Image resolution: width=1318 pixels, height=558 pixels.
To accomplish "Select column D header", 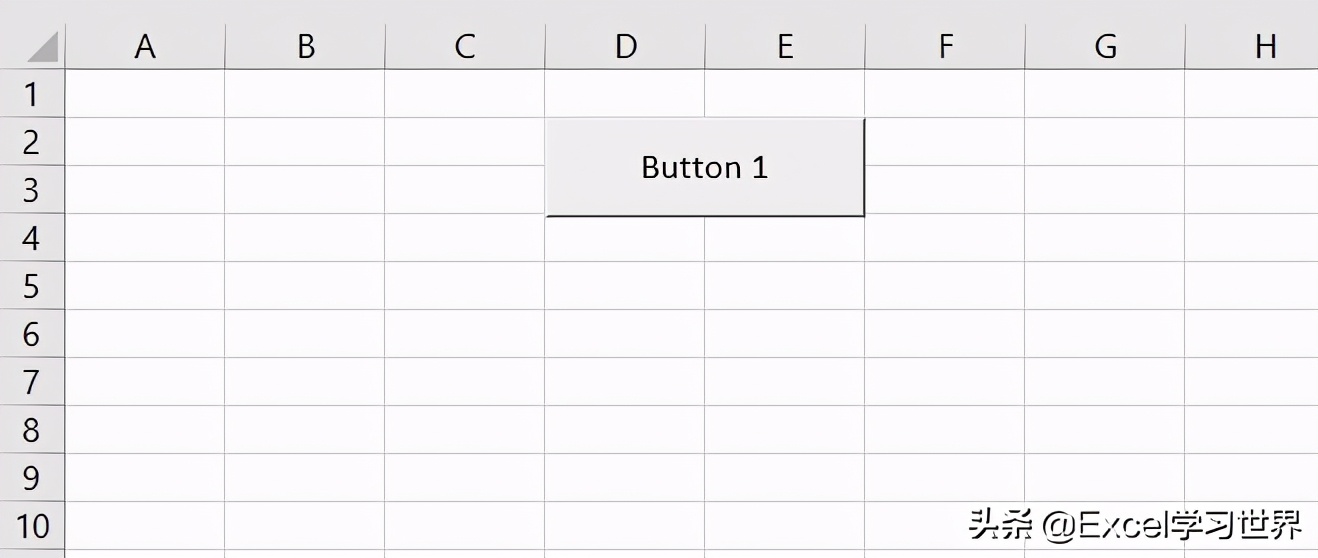I will click(x=625, y=46).
